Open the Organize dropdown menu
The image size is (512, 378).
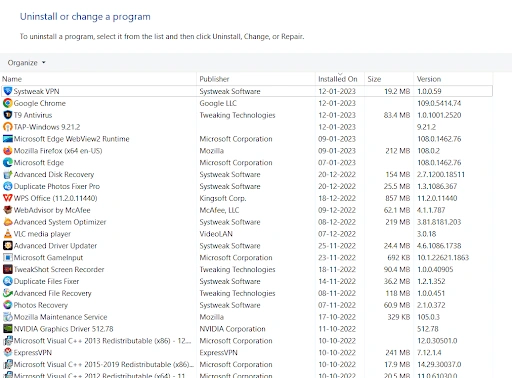[26, 63]
